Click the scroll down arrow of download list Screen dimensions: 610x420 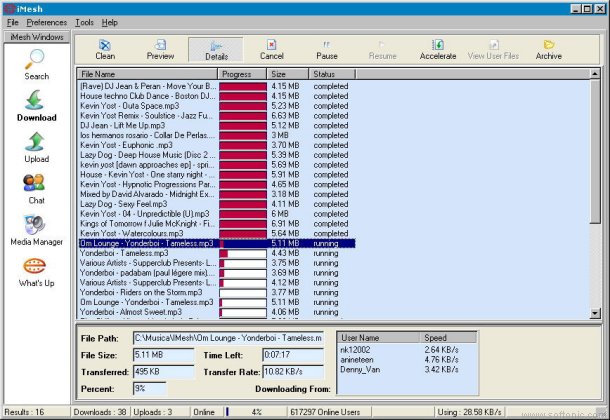(595, 313)
